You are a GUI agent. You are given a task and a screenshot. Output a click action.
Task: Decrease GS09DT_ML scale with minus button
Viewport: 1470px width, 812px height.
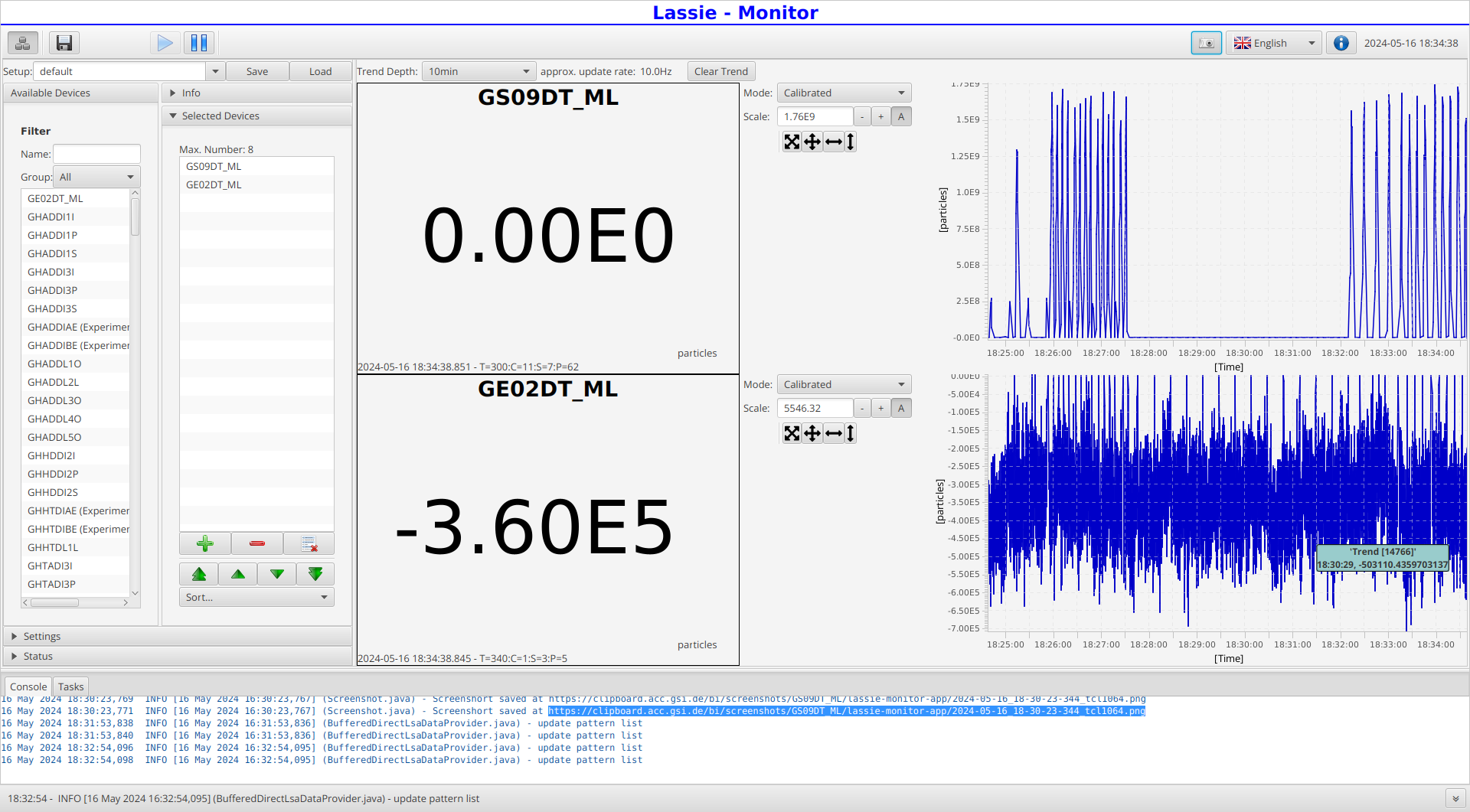point(862,116)
